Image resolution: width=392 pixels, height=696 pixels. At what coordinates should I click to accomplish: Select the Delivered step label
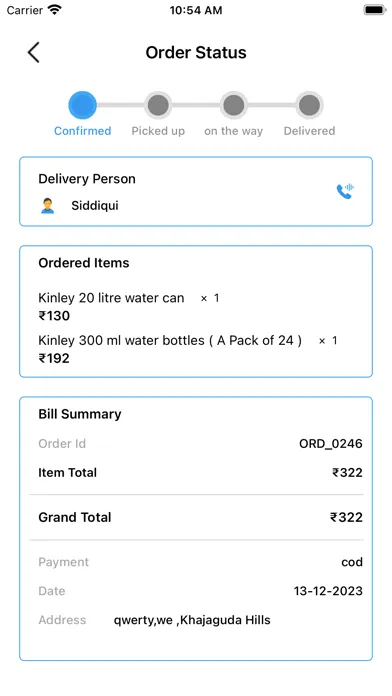tap(309, 131)
